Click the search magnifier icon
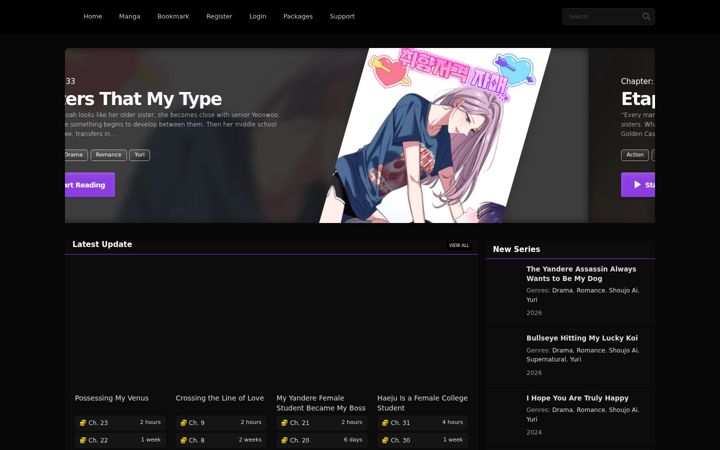This screenshot has width=720, height=450. click(646, 17)
